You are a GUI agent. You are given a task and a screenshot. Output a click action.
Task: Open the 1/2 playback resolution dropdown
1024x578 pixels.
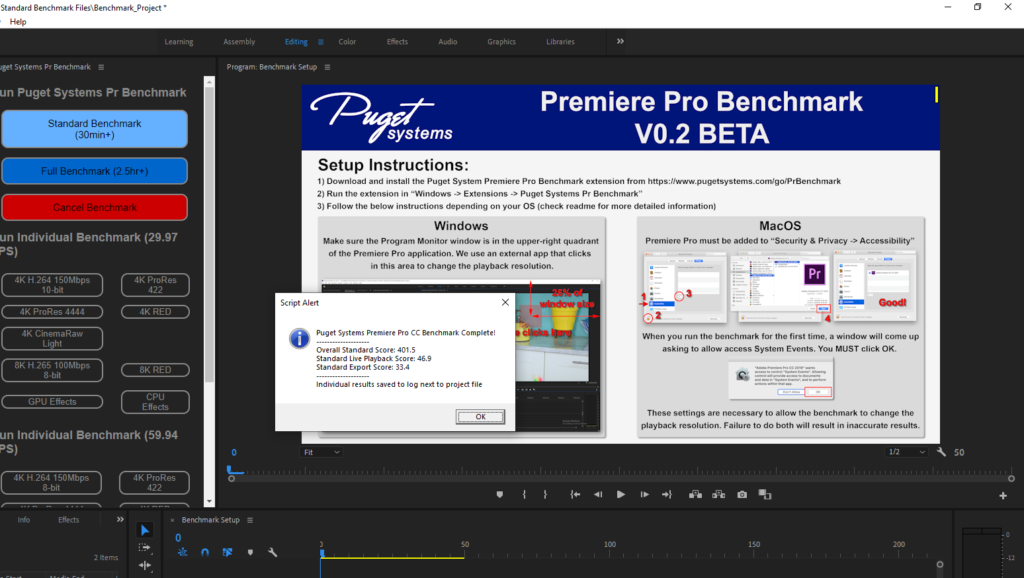[906, 452]
